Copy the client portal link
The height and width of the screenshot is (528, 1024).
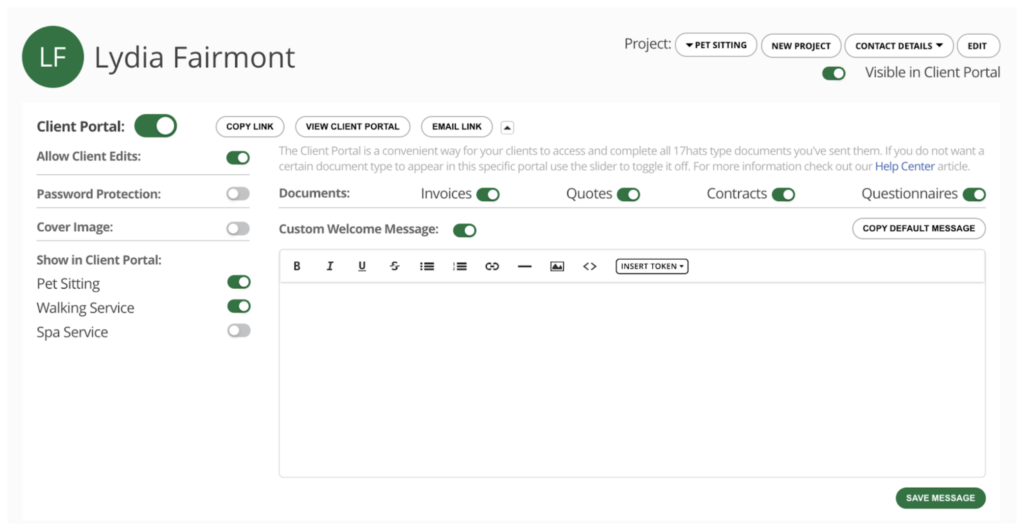[250, 126]
